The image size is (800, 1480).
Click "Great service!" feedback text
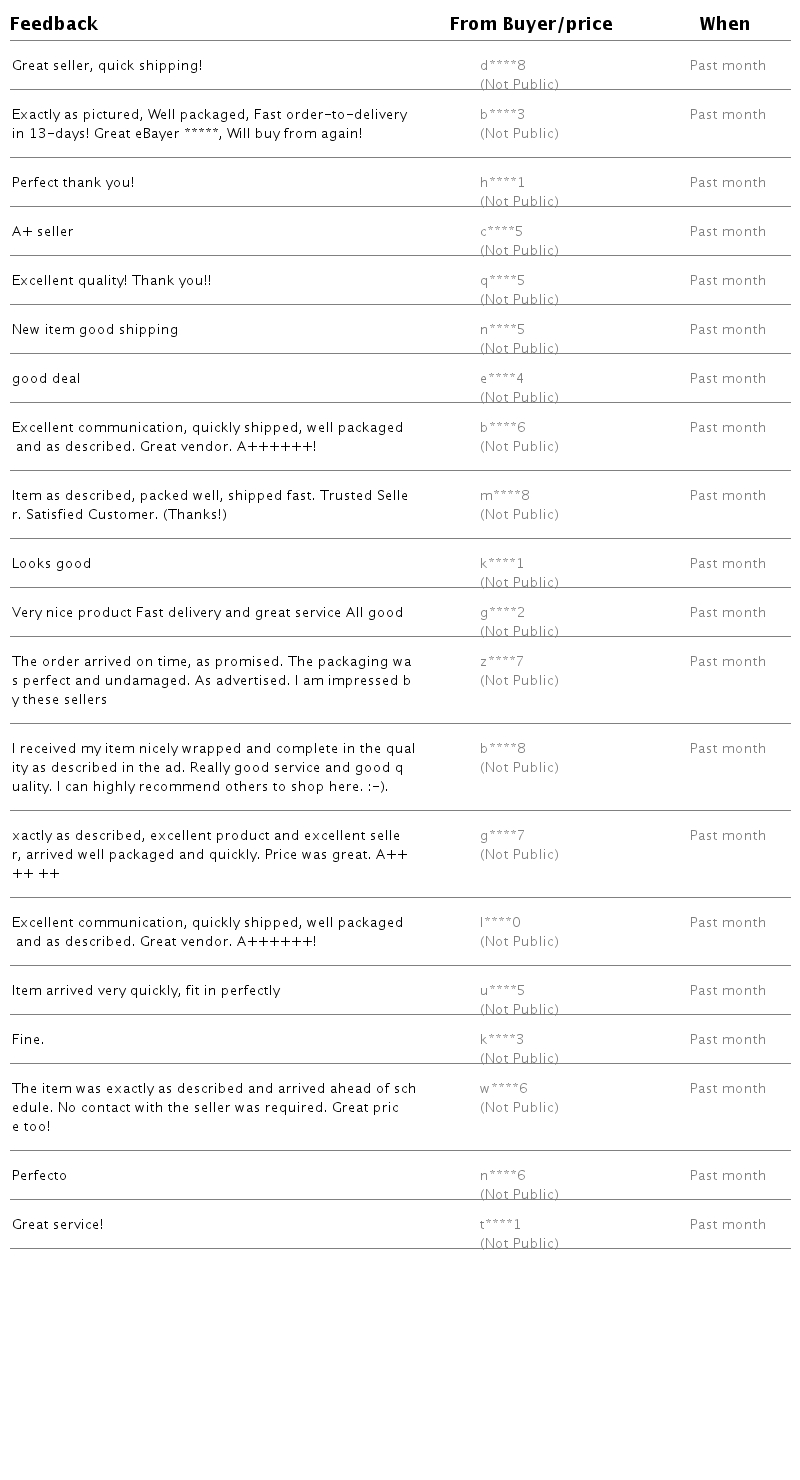pos(58,1225)
